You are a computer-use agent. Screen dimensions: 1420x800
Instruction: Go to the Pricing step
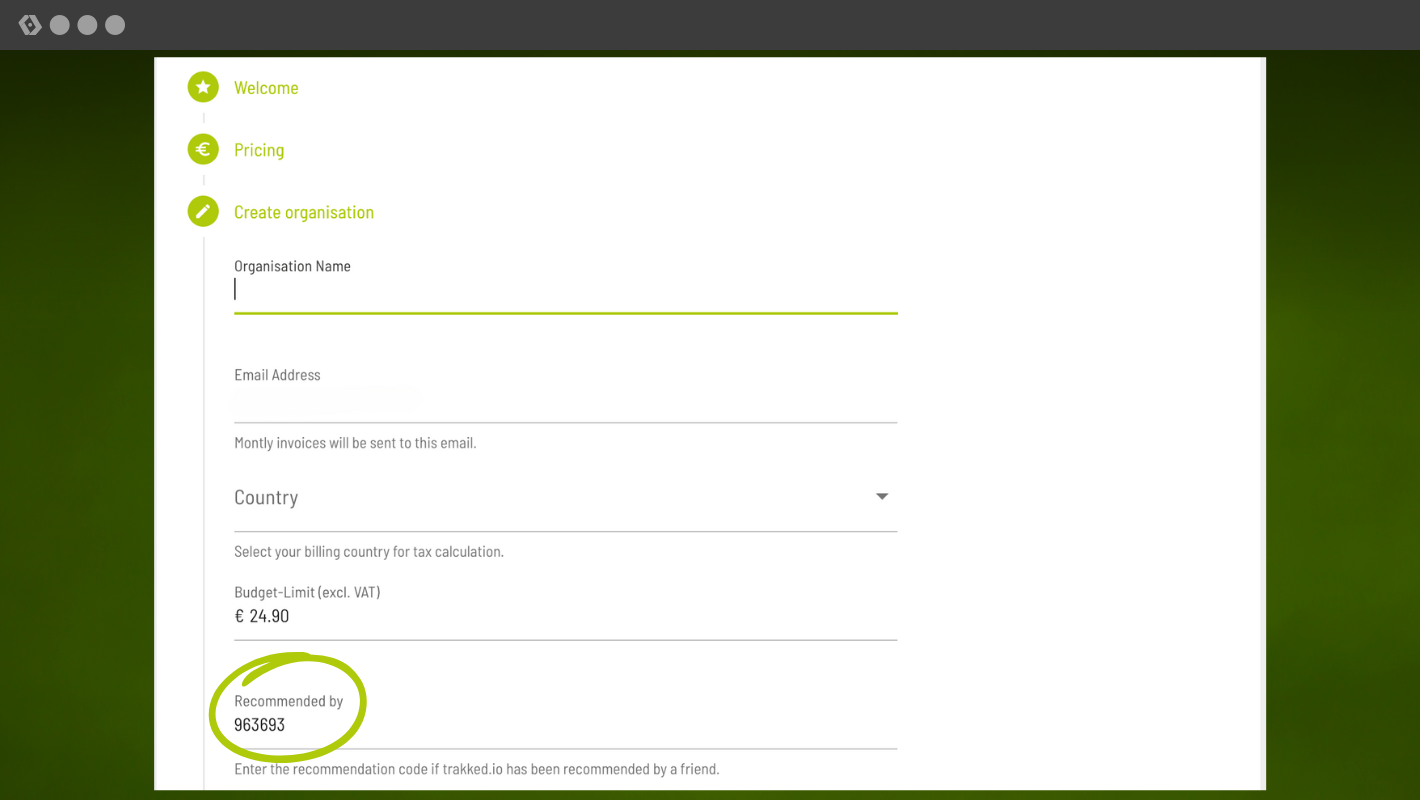pos(259,150)
